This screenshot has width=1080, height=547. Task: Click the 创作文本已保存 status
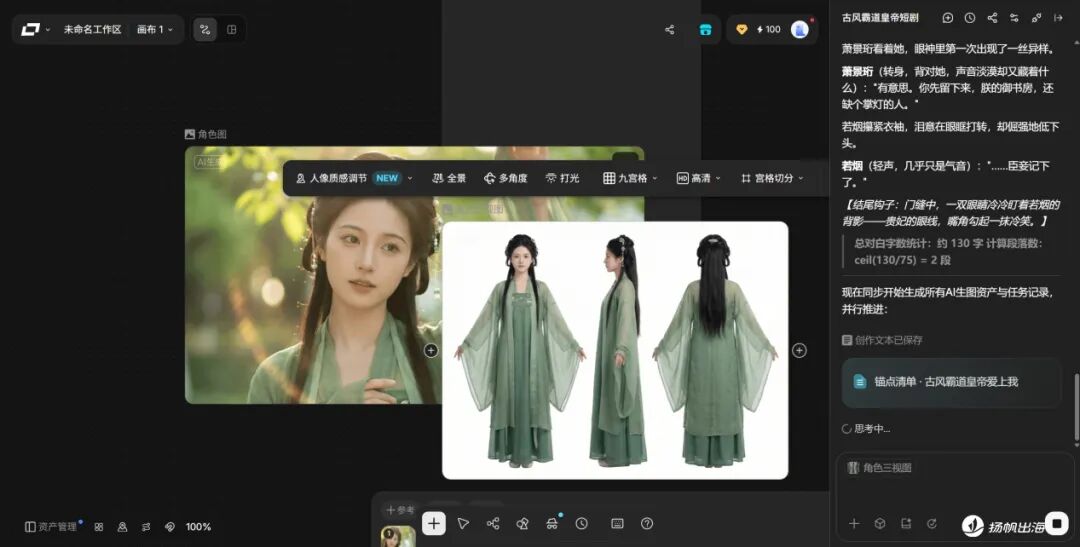click(x=882, y=340)
